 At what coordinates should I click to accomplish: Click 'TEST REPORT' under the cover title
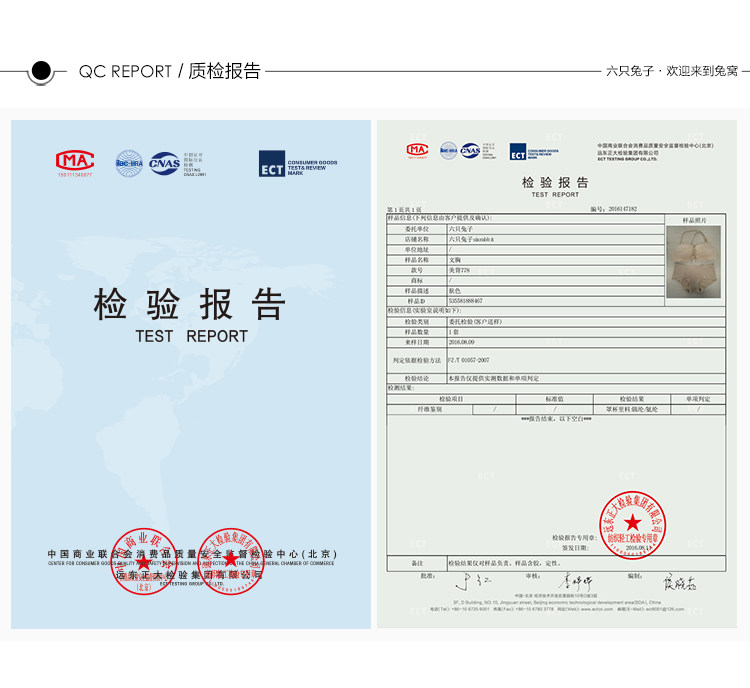coord(191,336)
